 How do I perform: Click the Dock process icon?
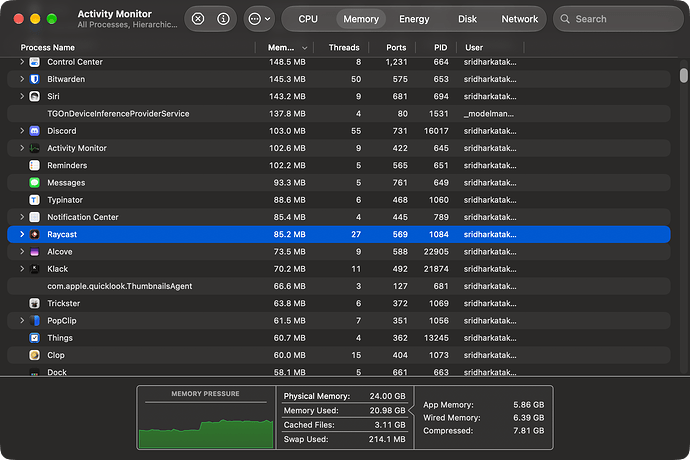(x=34, y=372)
